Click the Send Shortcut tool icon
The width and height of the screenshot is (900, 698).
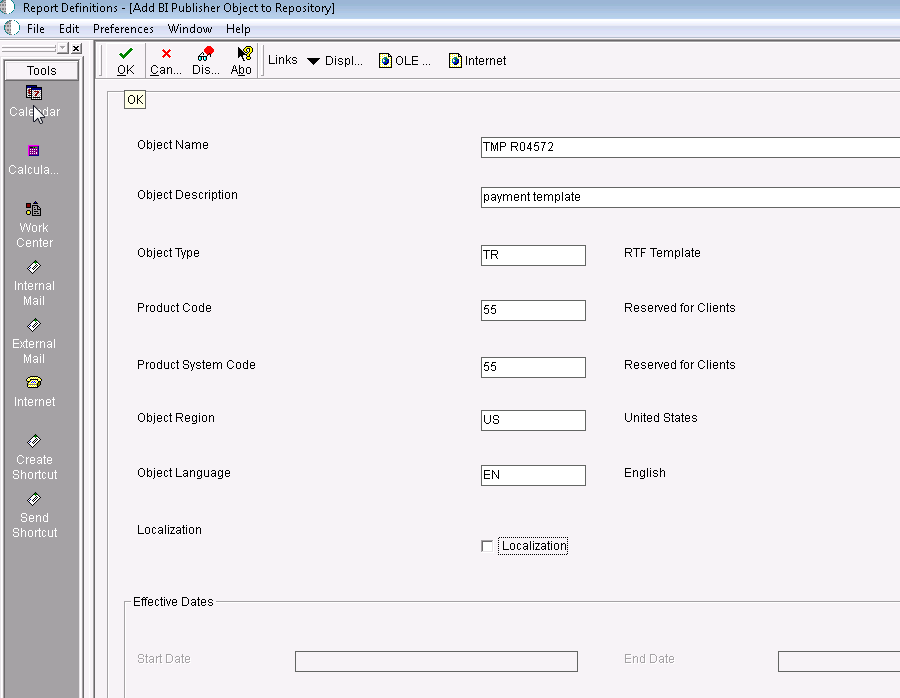tap(34, 499)
